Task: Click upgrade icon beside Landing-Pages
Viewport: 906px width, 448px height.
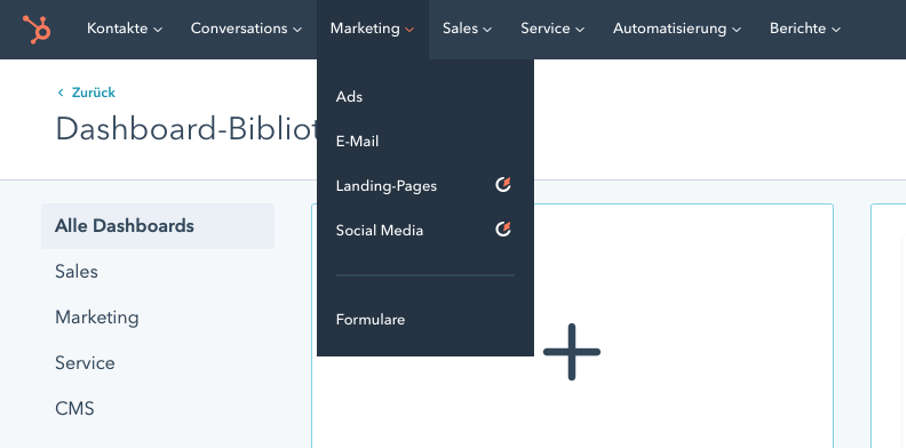Action: coord(503,185)
